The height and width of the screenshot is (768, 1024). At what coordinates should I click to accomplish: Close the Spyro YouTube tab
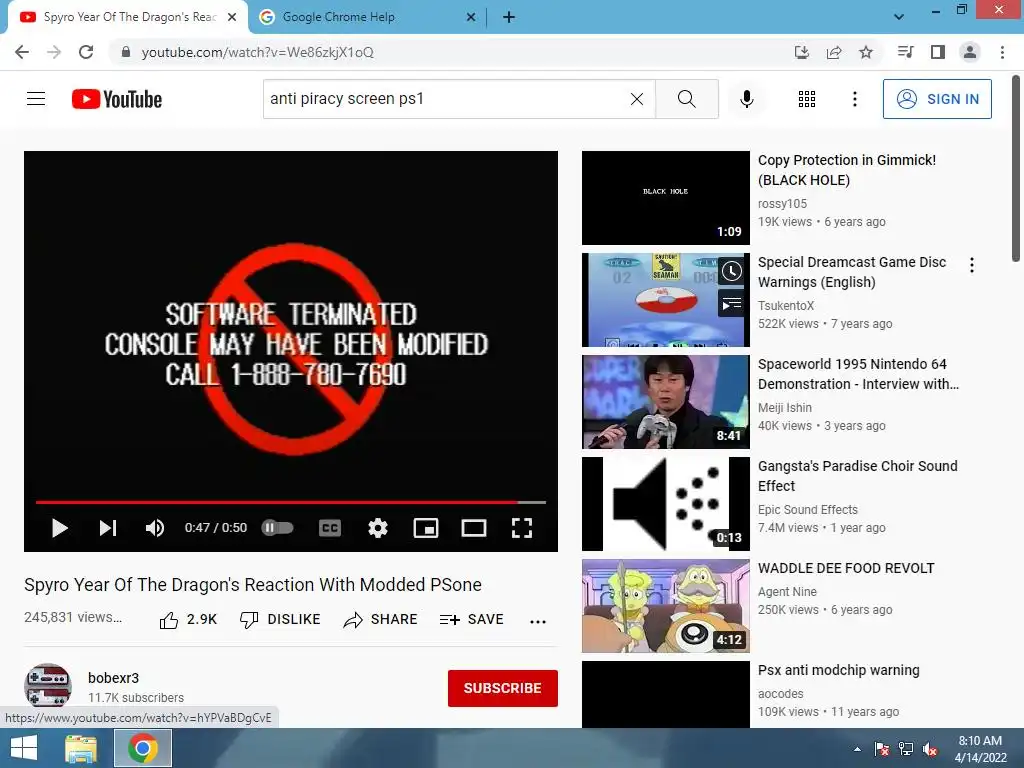(x=232, y=17)
